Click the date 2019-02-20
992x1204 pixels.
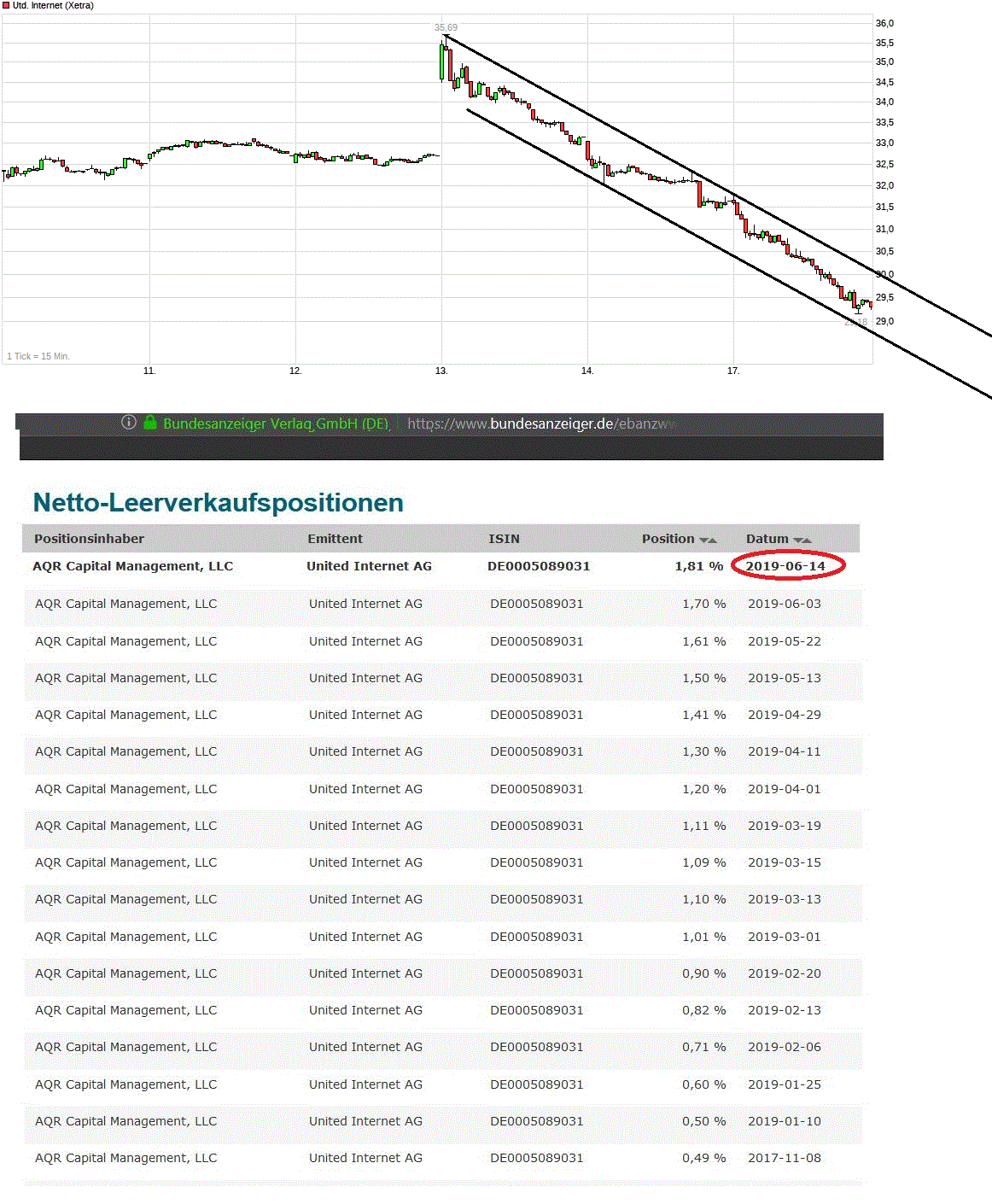tap(785, 973)
